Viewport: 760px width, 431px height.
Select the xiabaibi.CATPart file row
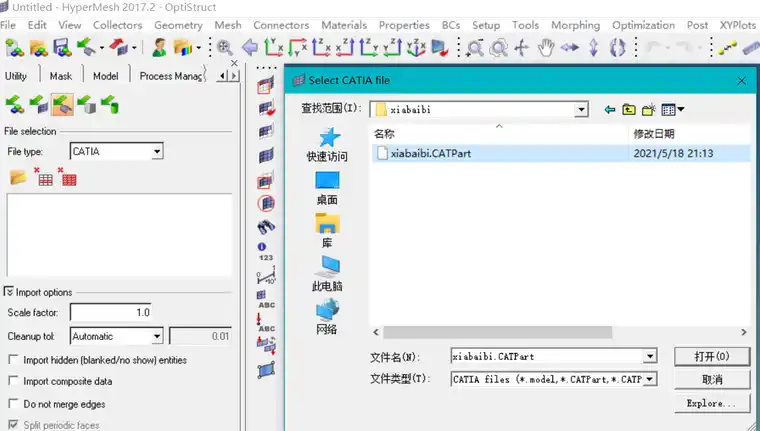(561, 153)
